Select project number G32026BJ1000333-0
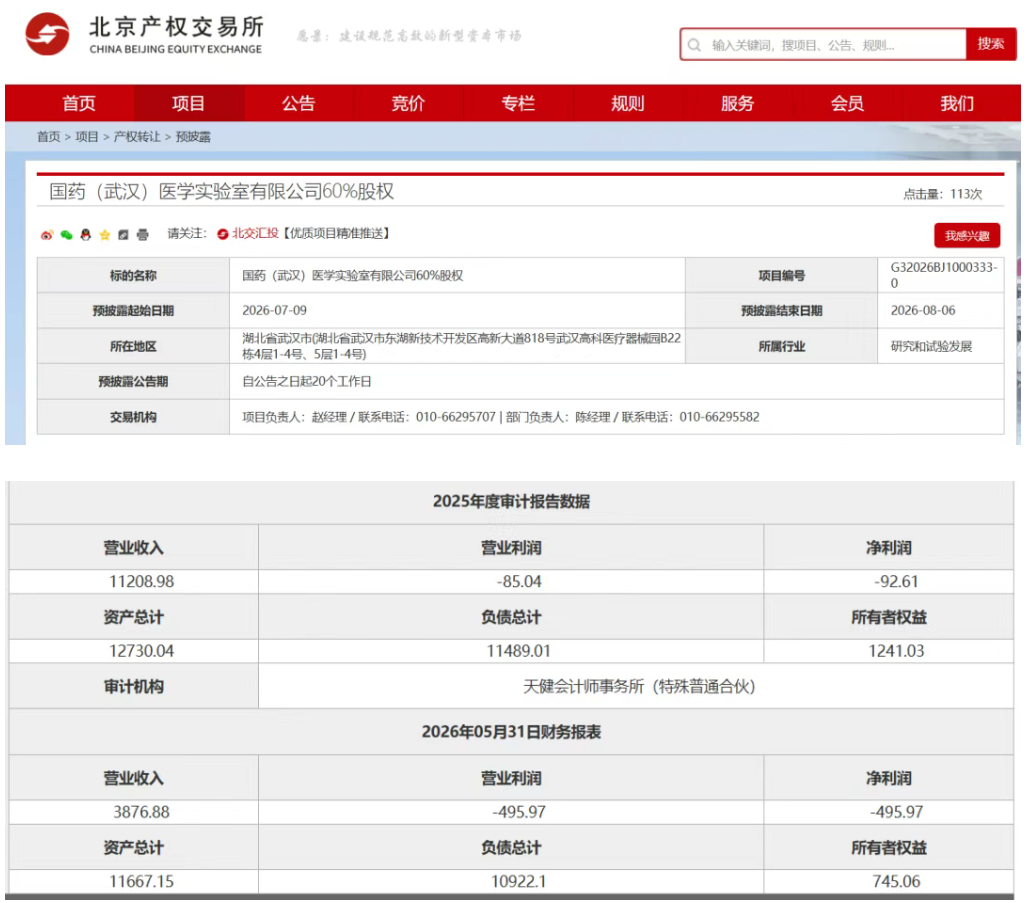1032x903 pixels. 944,275
